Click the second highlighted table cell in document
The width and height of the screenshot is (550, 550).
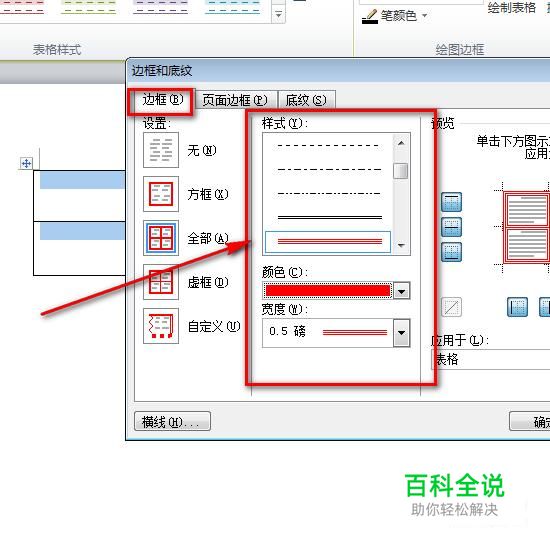click(82, 231)
